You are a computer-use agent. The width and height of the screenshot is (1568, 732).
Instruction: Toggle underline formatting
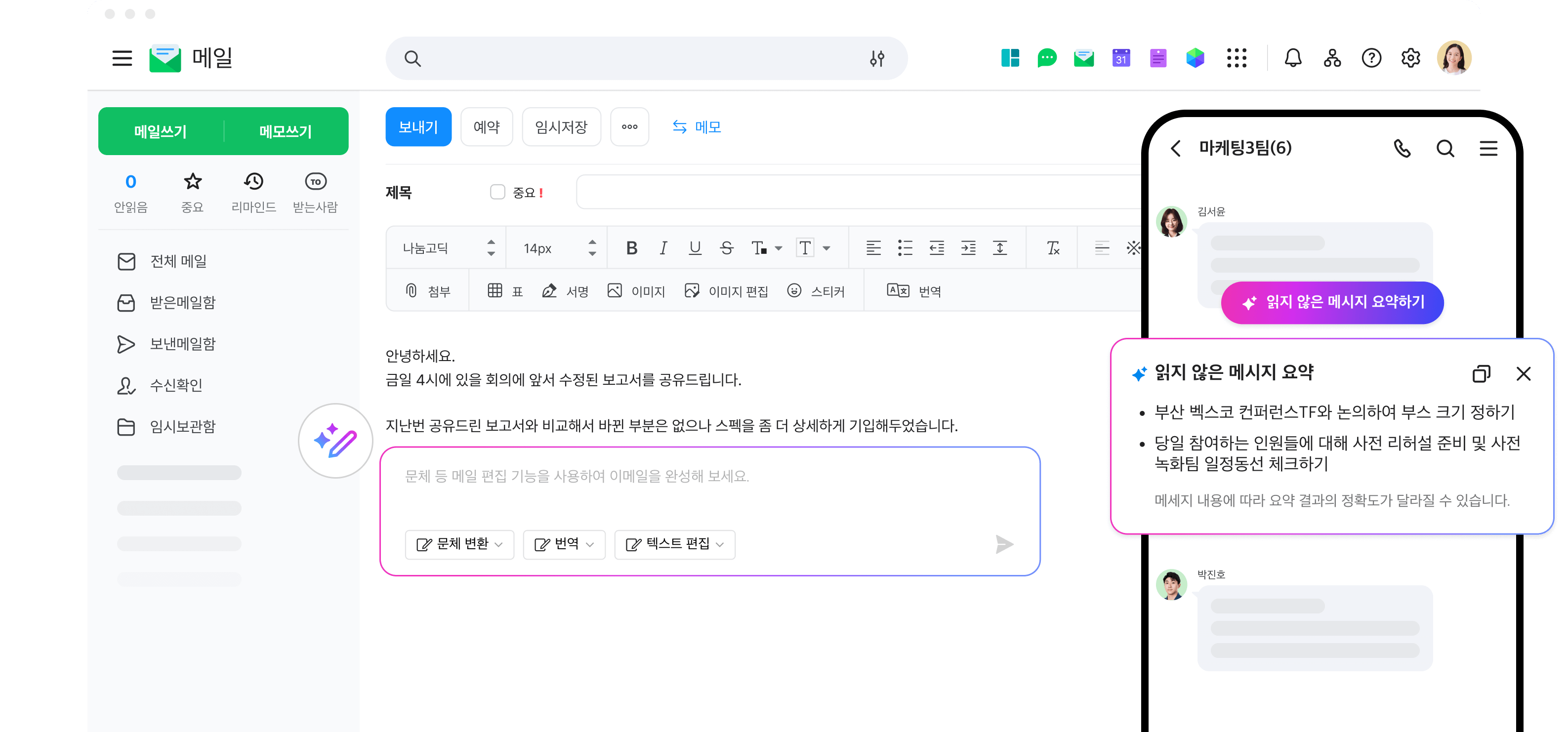click(695, 247)
